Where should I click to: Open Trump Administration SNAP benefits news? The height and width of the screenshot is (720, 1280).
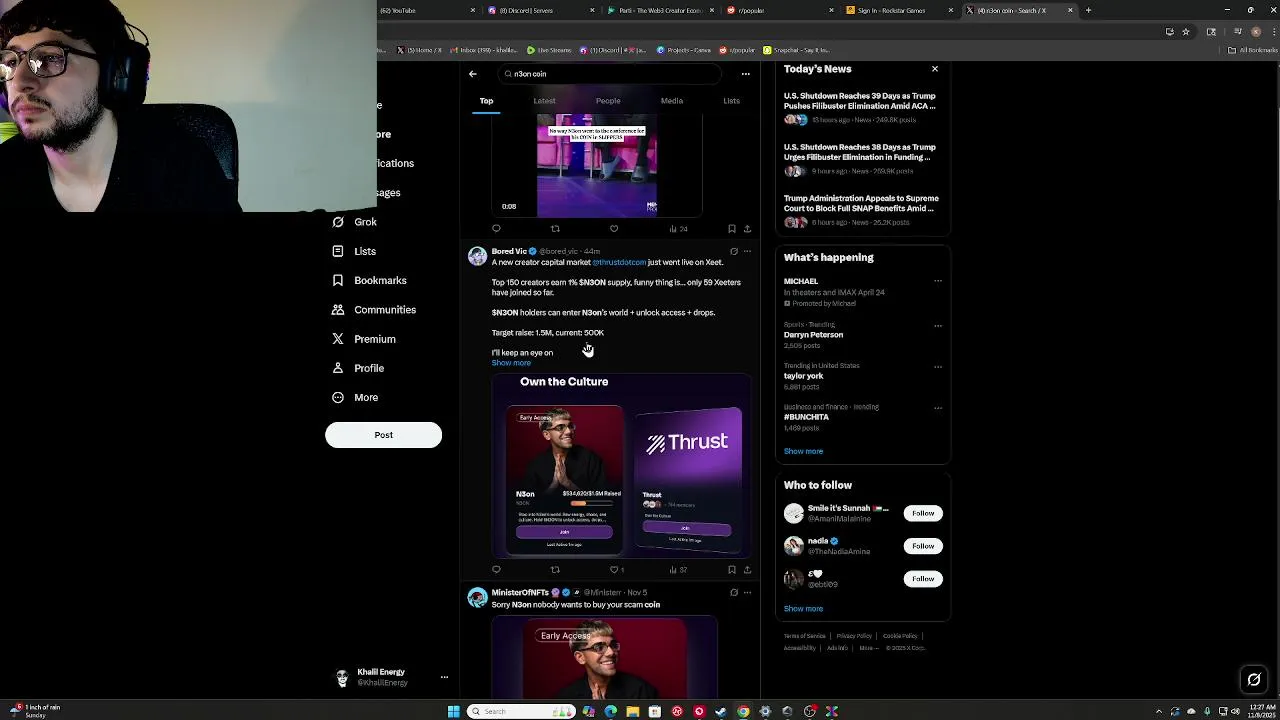tap(861, 203)
